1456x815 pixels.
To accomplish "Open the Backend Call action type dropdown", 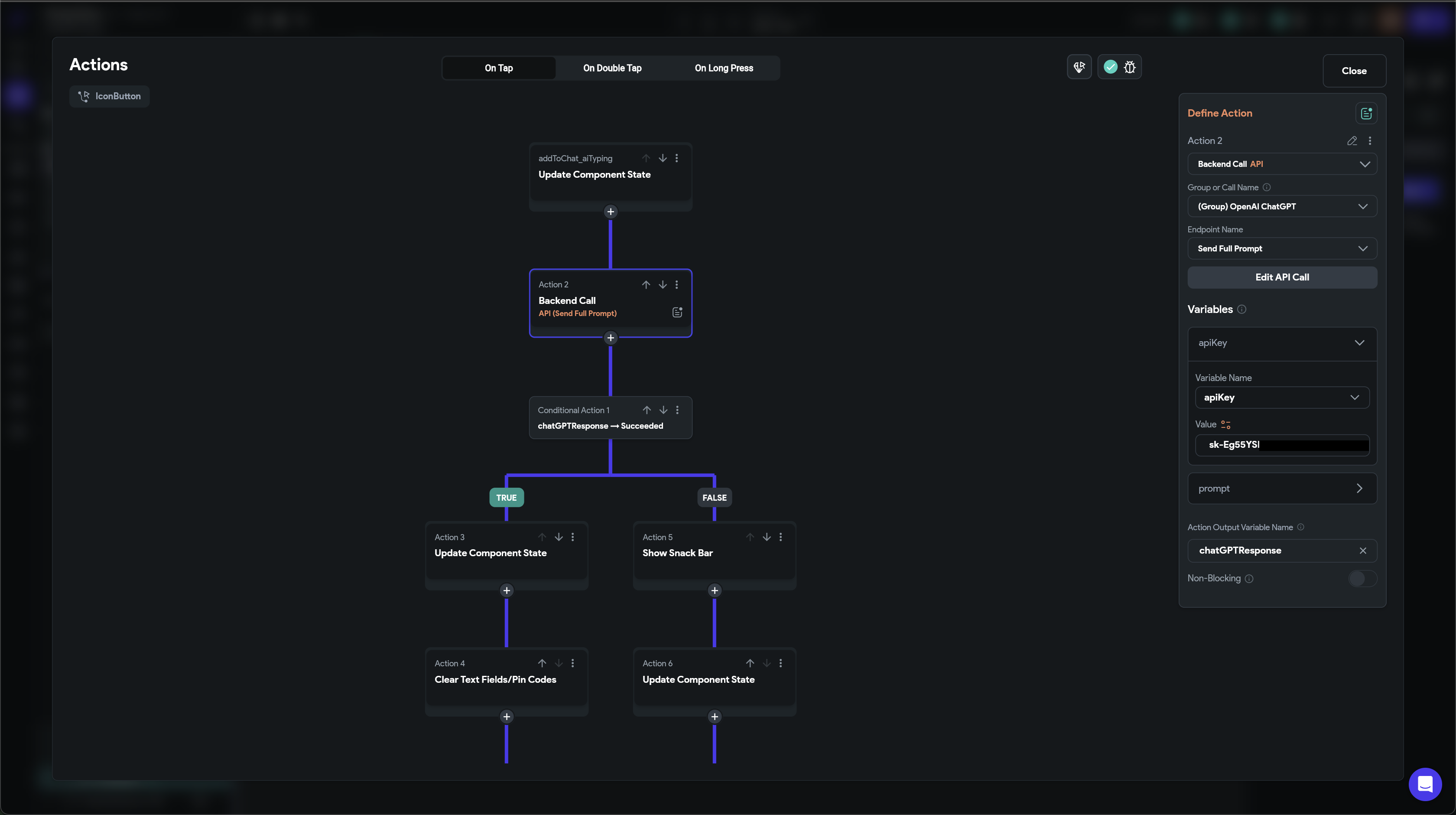I will click(x=1282, y=164).
